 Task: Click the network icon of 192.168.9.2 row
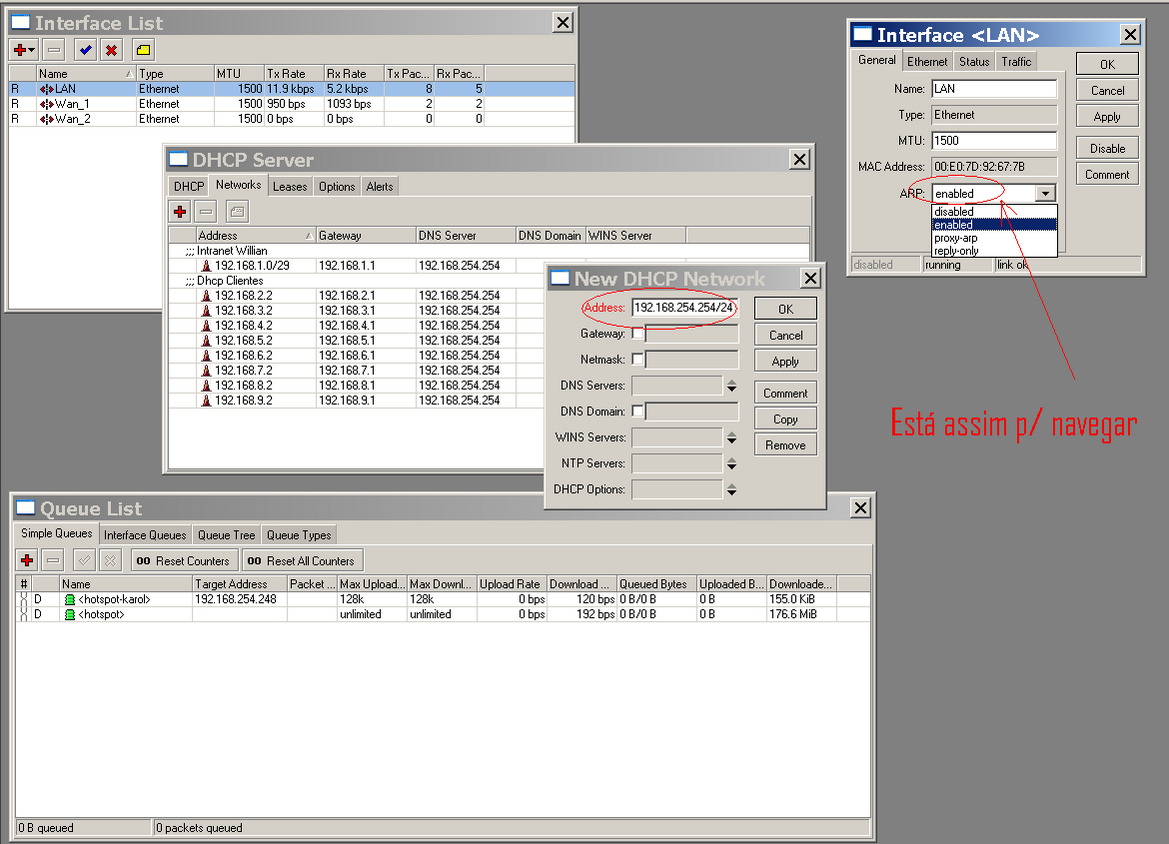(x=207, y=400)
